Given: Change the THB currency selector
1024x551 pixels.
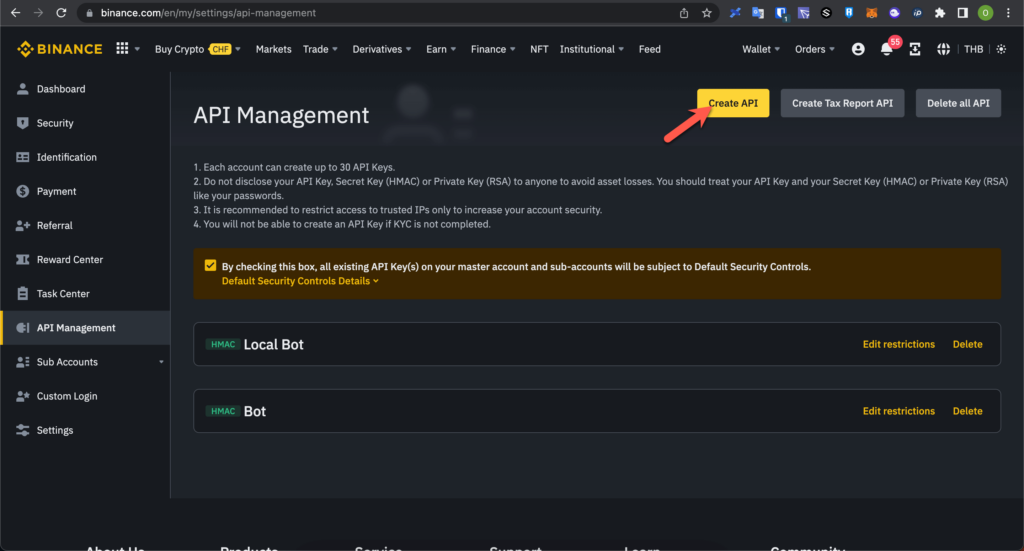Looking at the screenshot, I should coord(973,49).
